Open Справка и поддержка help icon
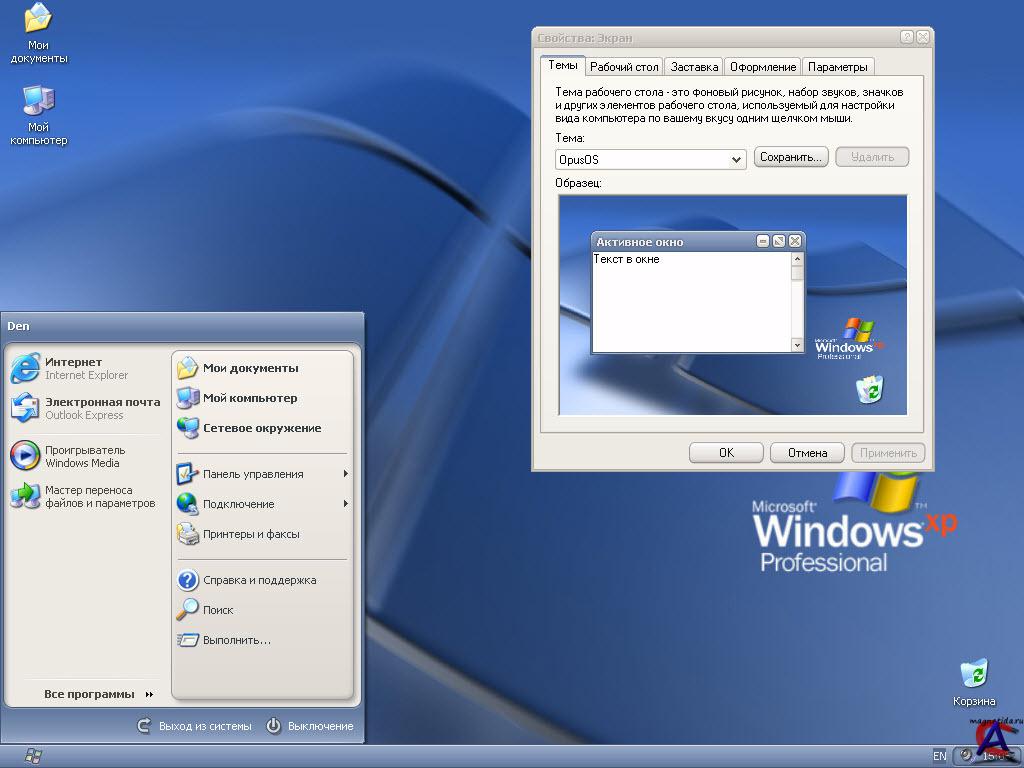This screenshot has width=1024, height=768. [x=188, y=580]
